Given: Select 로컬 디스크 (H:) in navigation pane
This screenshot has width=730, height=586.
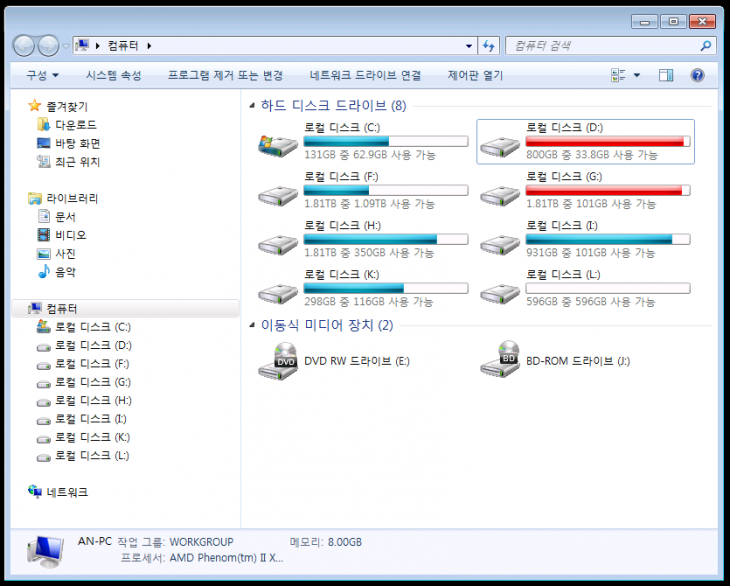Looking at the screenshot, I should pyautogui.click(x=93, y=400).
